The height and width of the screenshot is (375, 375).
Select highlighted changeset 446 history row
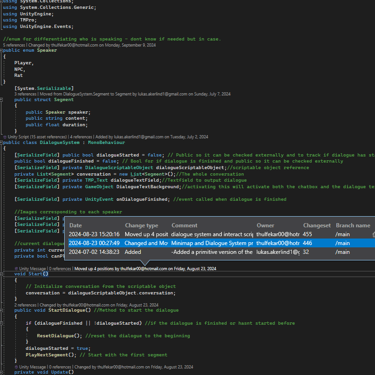click(x=221, y=243)
